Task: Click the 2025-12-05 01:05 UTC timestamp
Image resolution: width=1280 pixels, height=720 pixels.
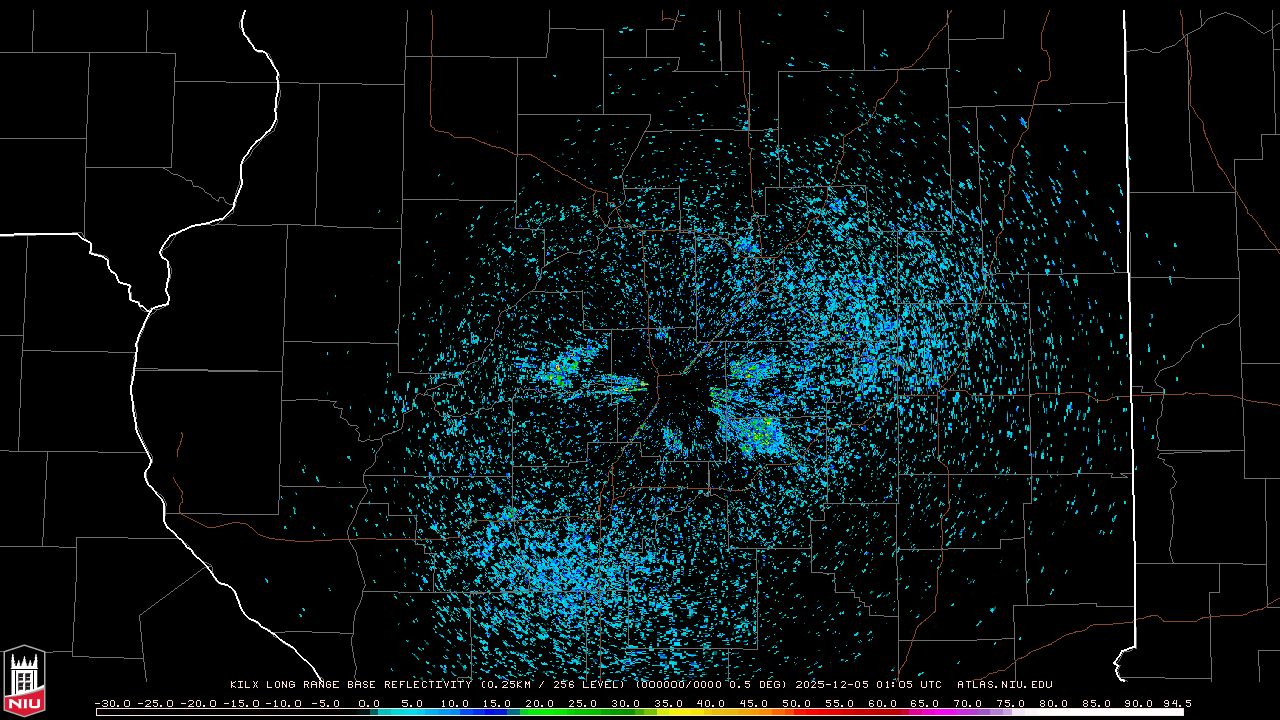Action: [x=869, y=685]
